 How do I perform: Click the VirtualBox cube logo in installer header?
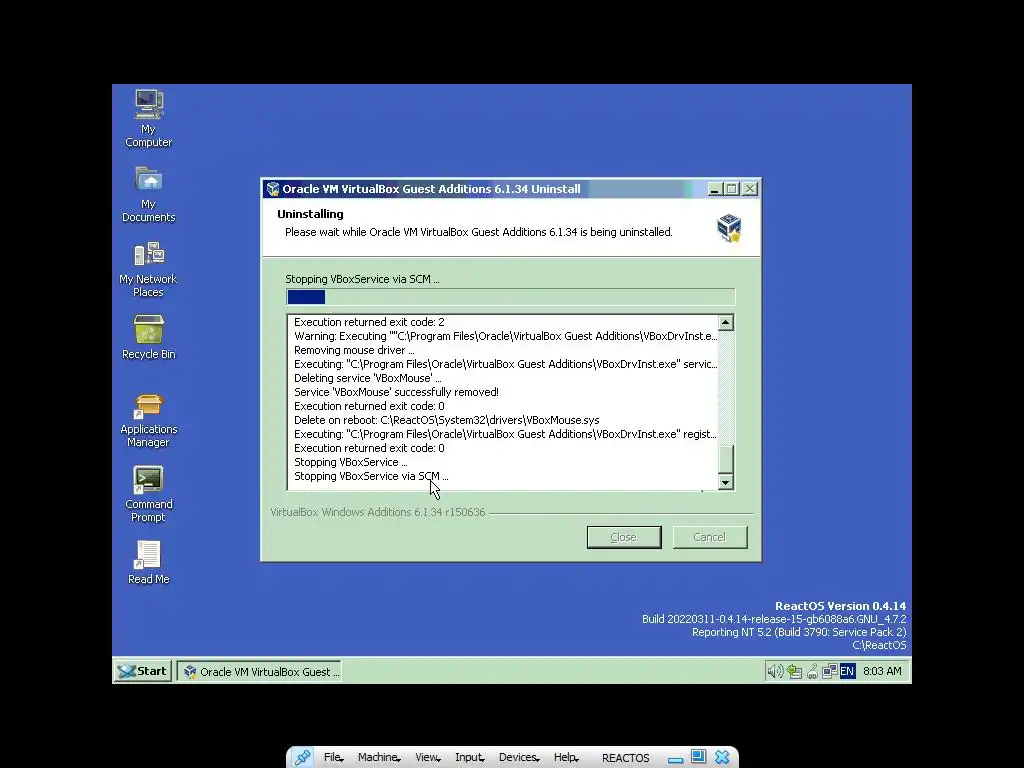point(729,227)
